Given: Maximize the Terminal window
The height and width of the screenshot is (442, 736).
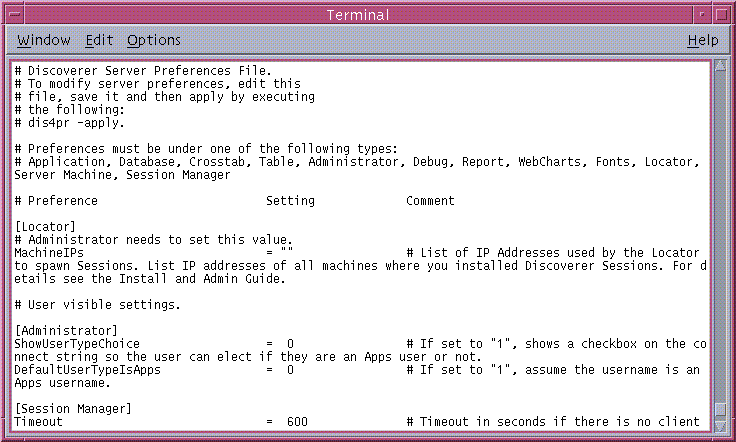Looking at the screenshot, I should 721,15.
